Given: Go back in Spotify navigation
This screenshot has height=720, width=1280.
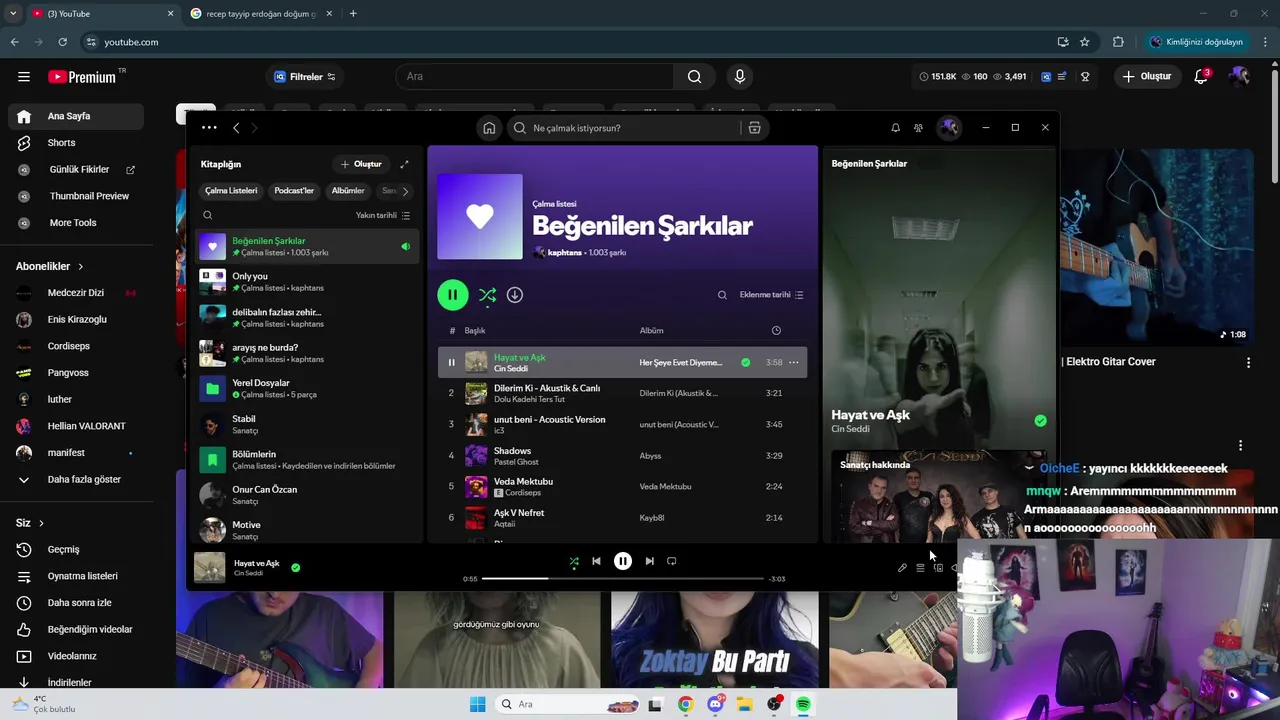Looking at the screenshot, I should (236, 128).
